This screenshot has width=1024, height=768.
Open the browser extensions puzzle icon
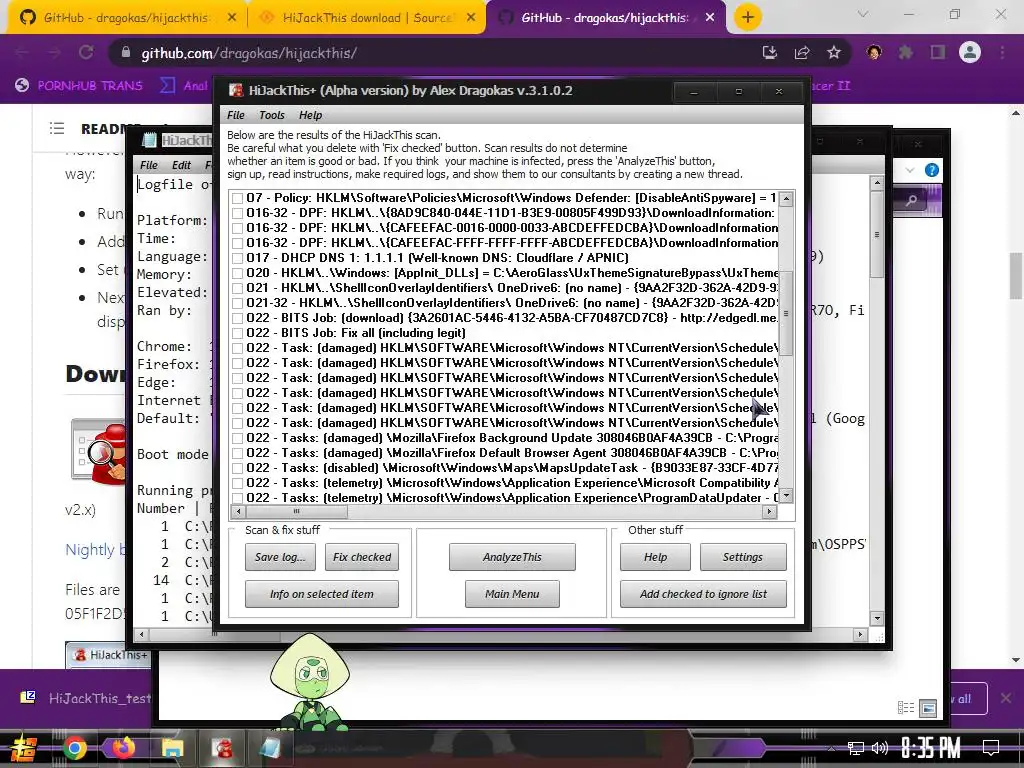point(906,53)
